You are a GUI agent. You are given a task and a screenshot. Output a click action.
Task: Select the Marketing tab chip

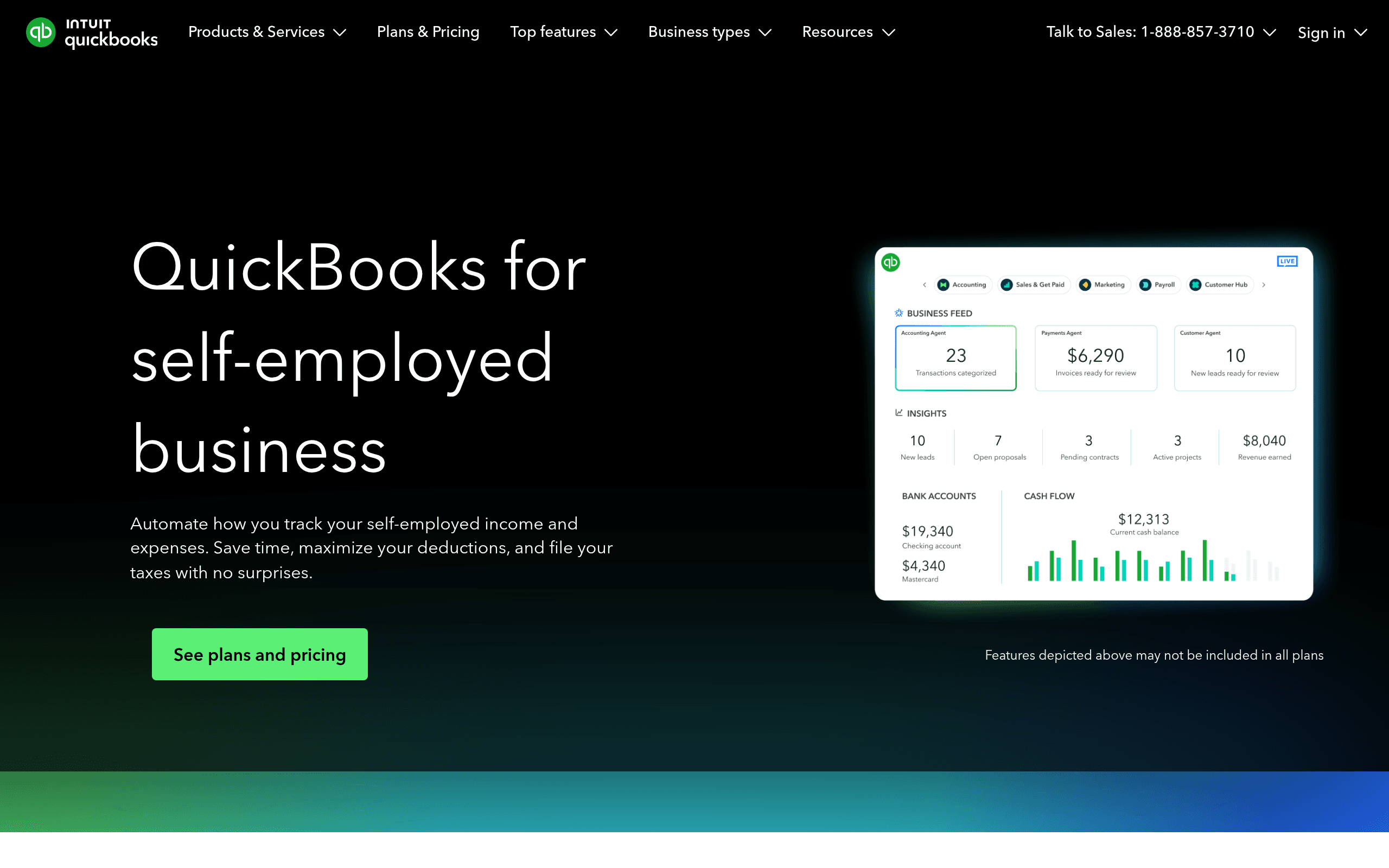pos(1103,285)
